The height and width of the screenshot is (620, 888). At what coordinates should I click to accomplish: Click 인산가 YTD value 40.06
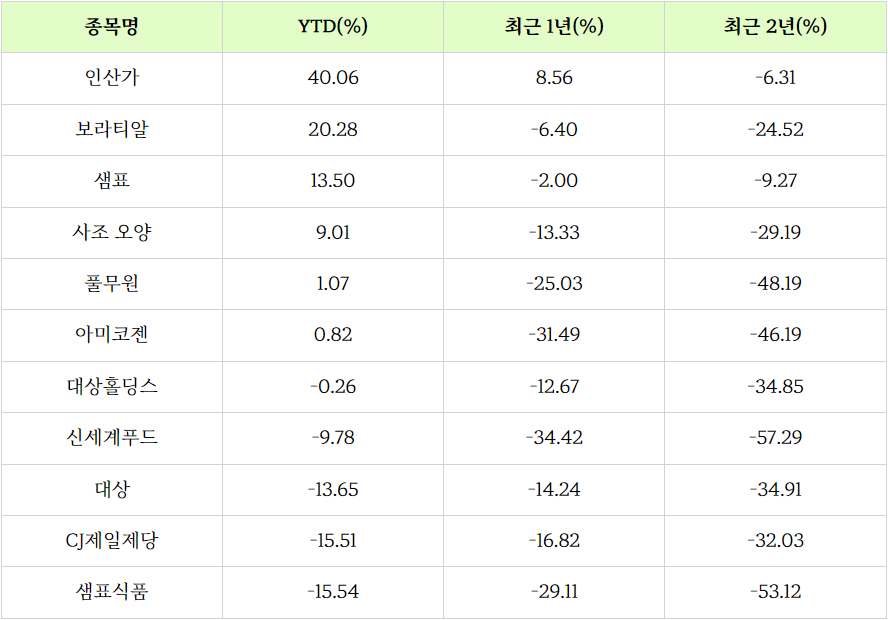point(333,78)
